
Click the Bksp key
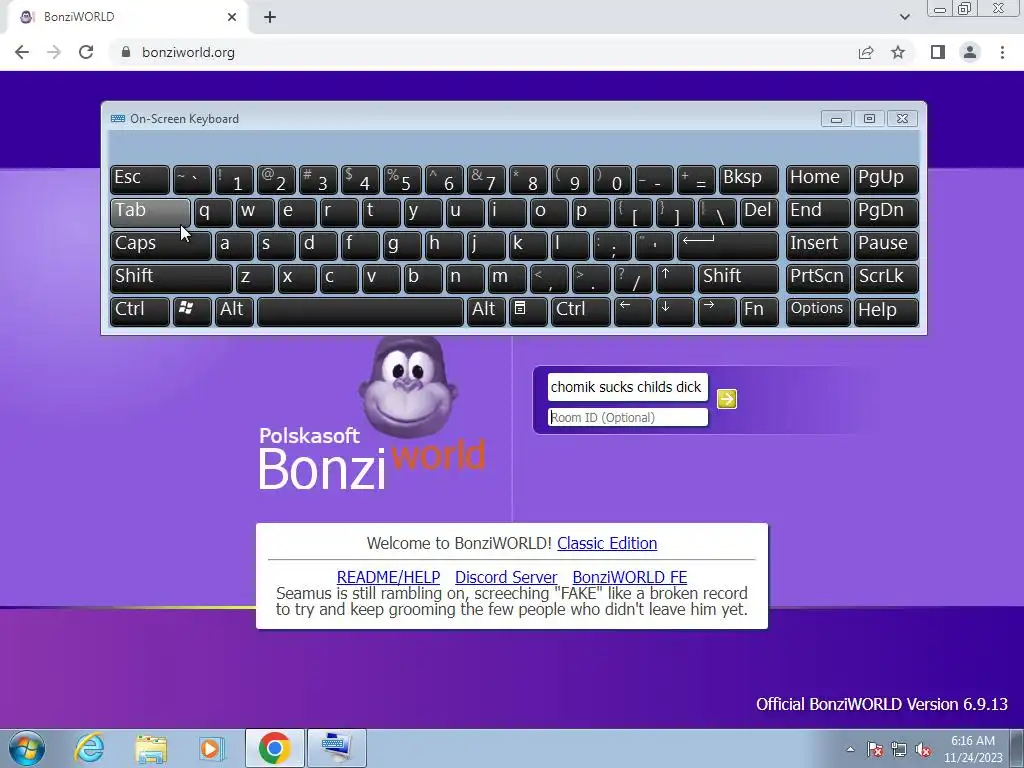748,179
